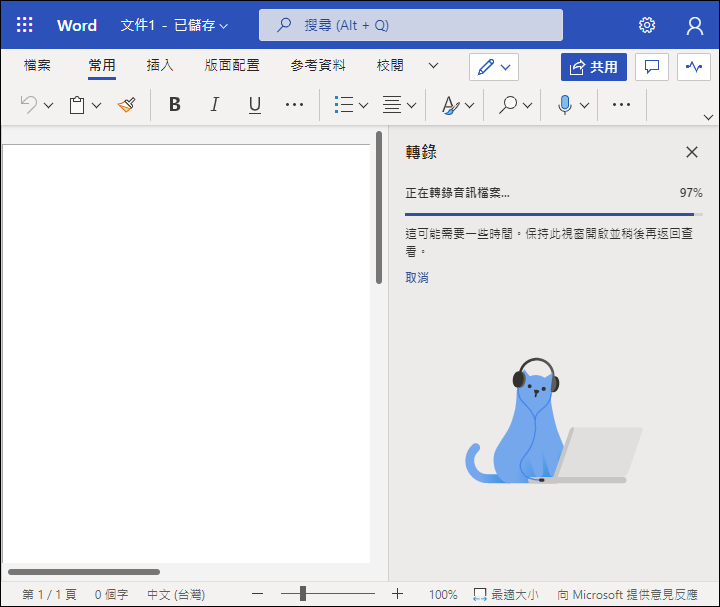Screen dimensions: 720x607
Task: Click the Find magnifier in ribbon
Action: tap(508, 105)
